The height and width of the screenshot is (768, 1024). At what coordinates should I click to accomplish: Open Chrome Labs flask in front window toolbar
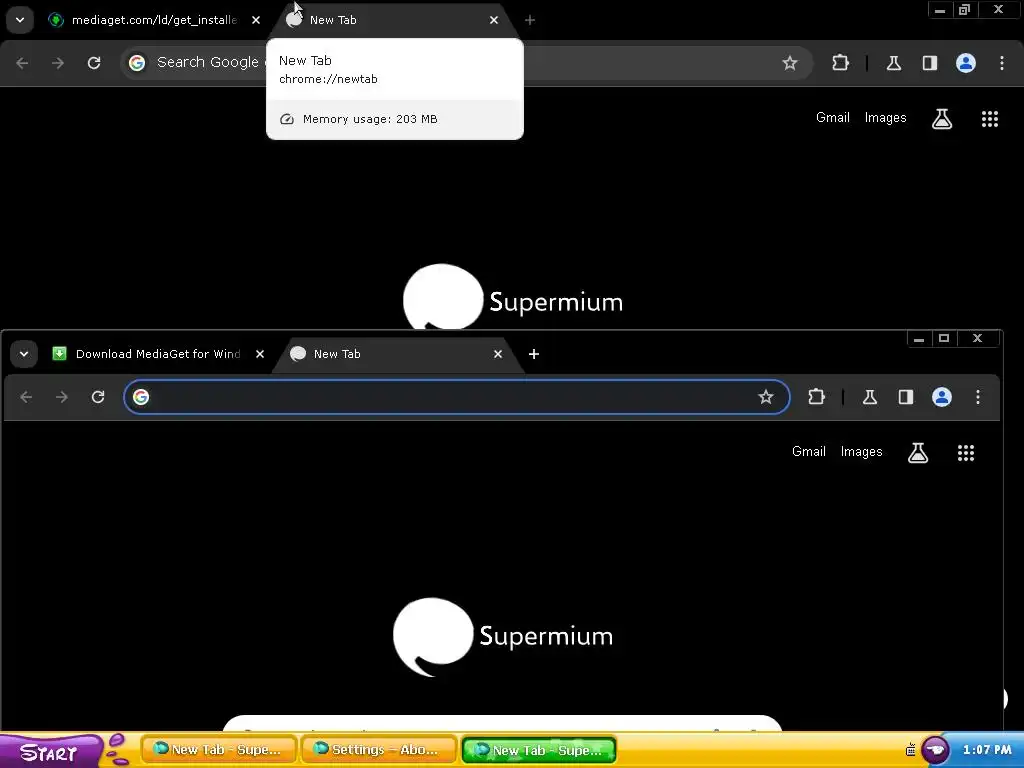(869, 397)
